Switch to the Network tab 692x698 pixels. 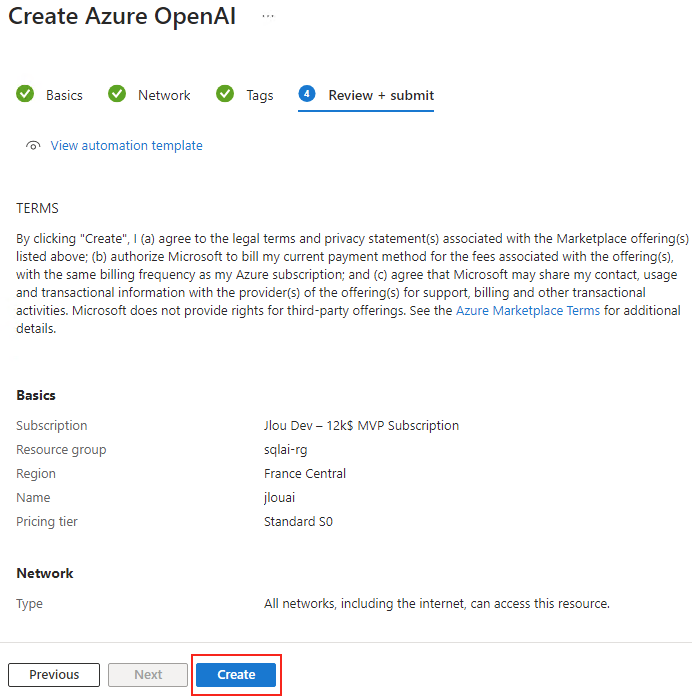tap(164, 95)
